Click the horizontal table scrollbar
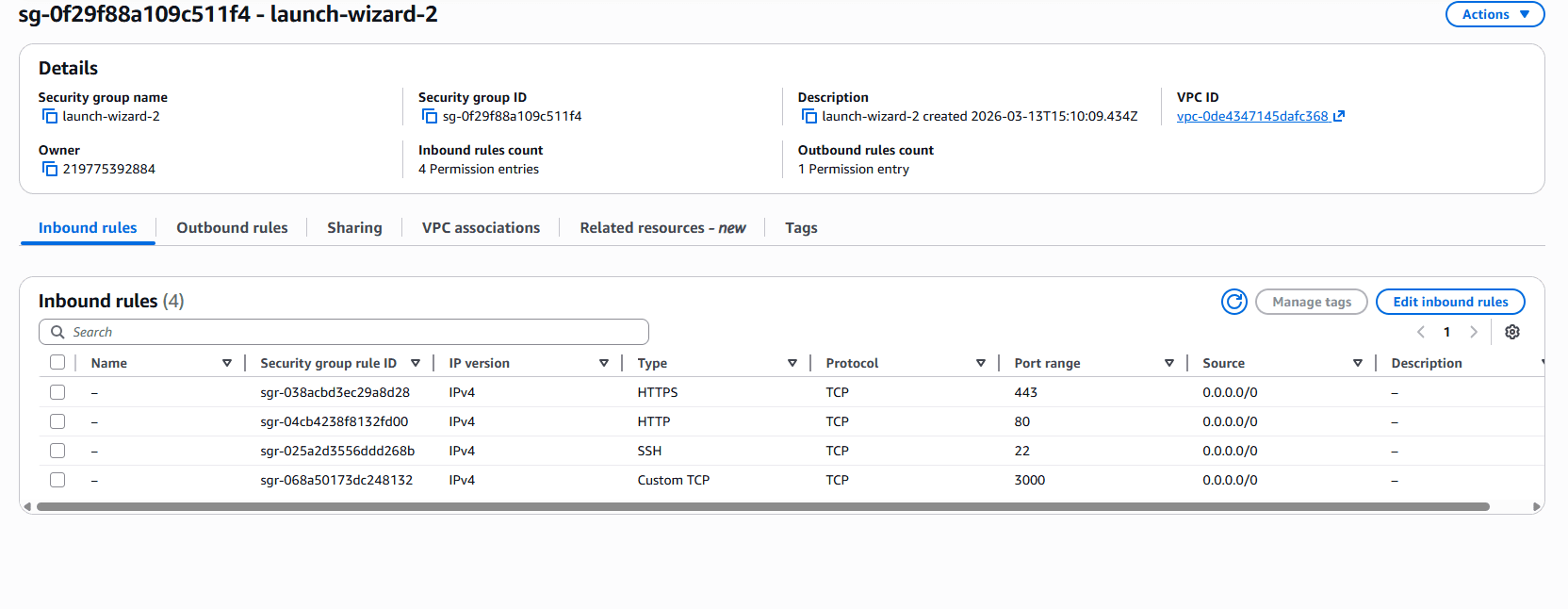1568x609 pixels. (763, 507)
